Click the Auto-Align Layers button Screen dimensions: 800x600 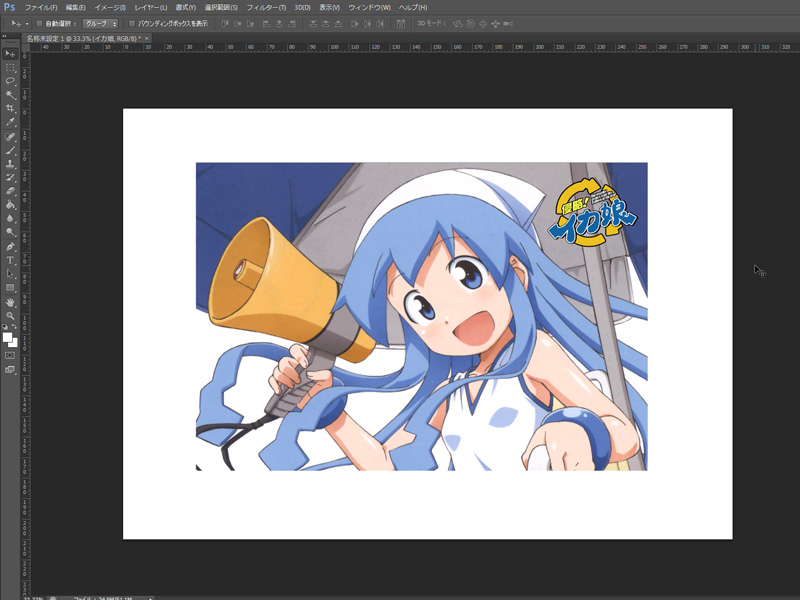(401, 23)
